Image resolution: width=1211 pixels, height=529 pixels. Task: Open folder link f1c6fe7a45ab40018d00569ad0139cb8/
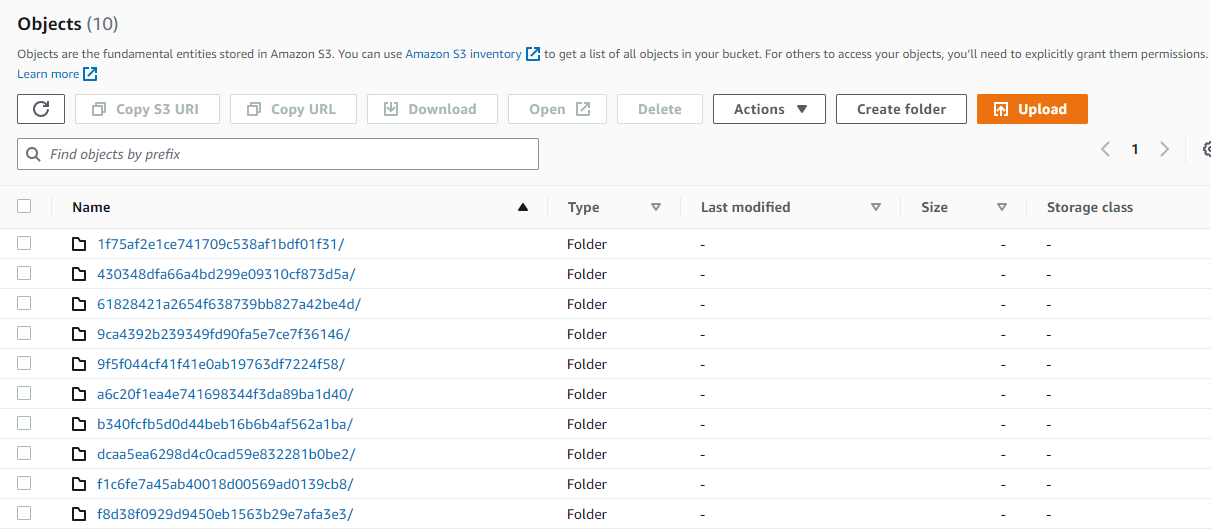click(225, 484)
